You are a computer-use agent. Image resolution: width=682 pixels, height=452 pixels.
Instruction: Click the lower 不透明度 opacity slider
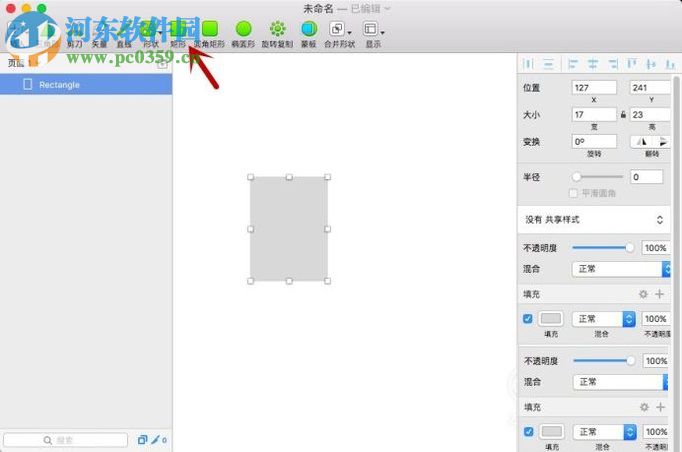pyautogui.click(x=604, y=361)
